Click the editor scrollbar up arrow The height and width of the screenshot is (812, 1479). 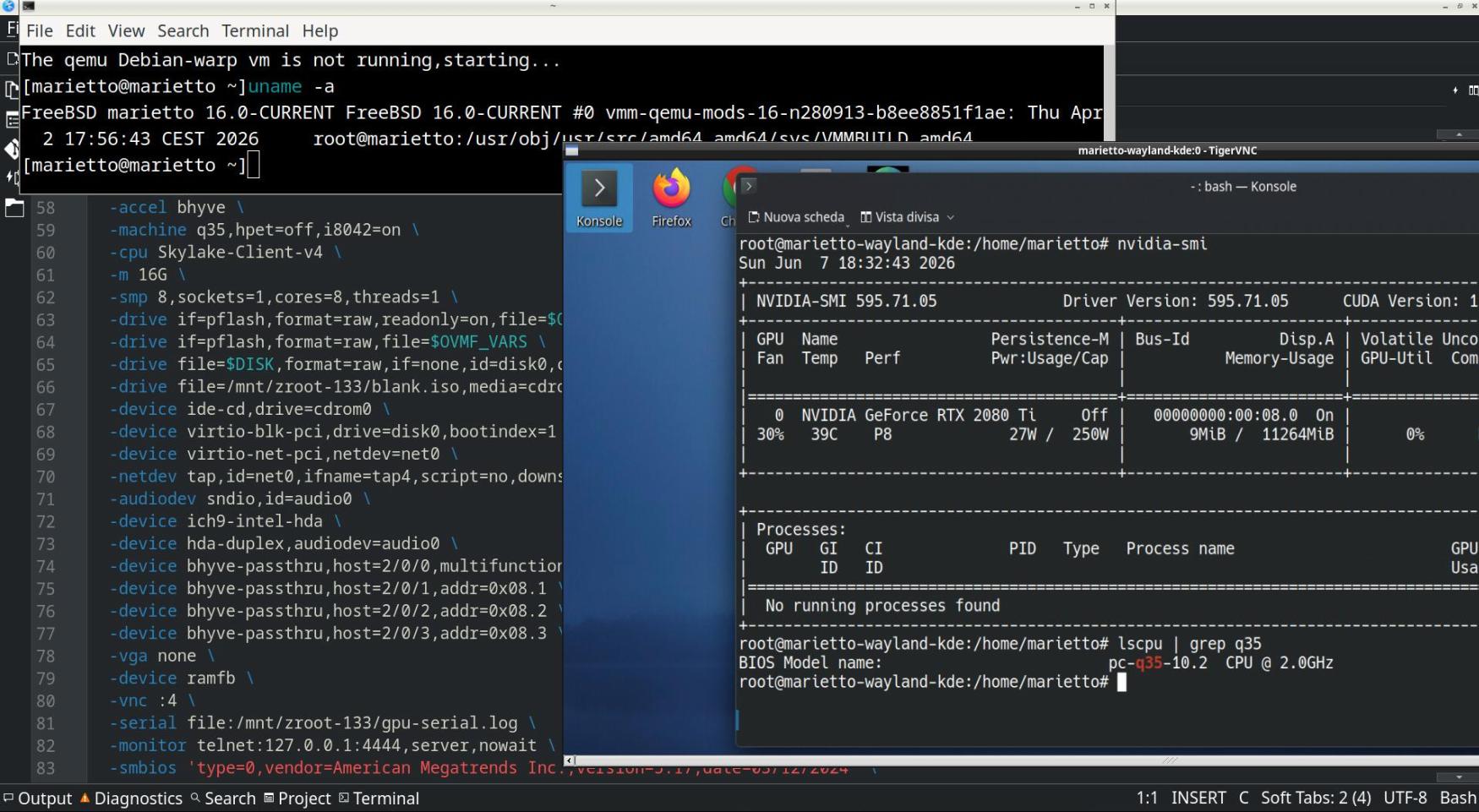pos(1459,134)
